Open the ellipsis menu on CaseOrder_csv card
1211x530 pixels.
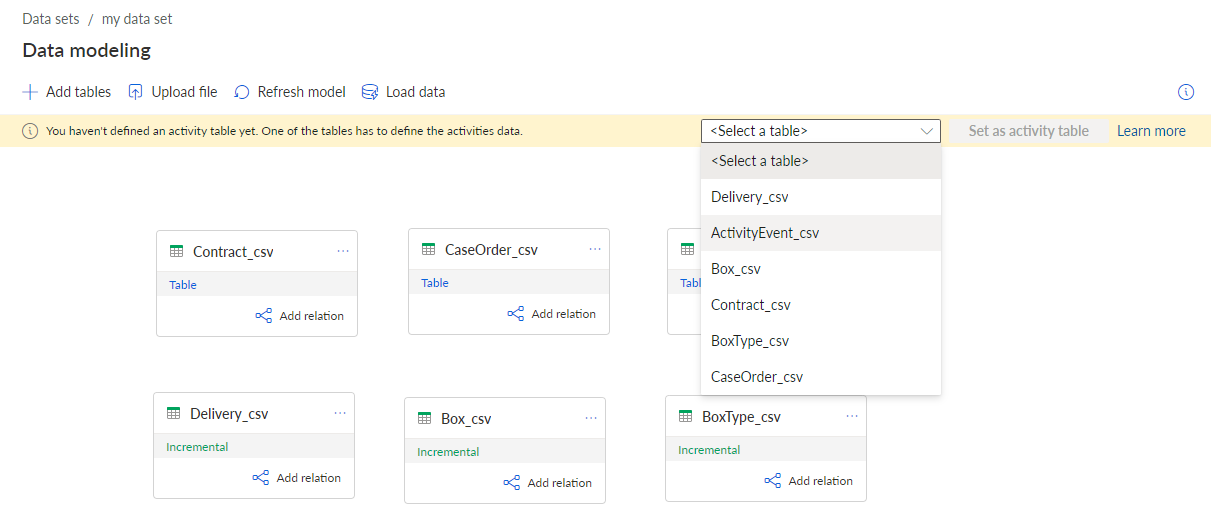pyautogui.click(x=595, y=249)
